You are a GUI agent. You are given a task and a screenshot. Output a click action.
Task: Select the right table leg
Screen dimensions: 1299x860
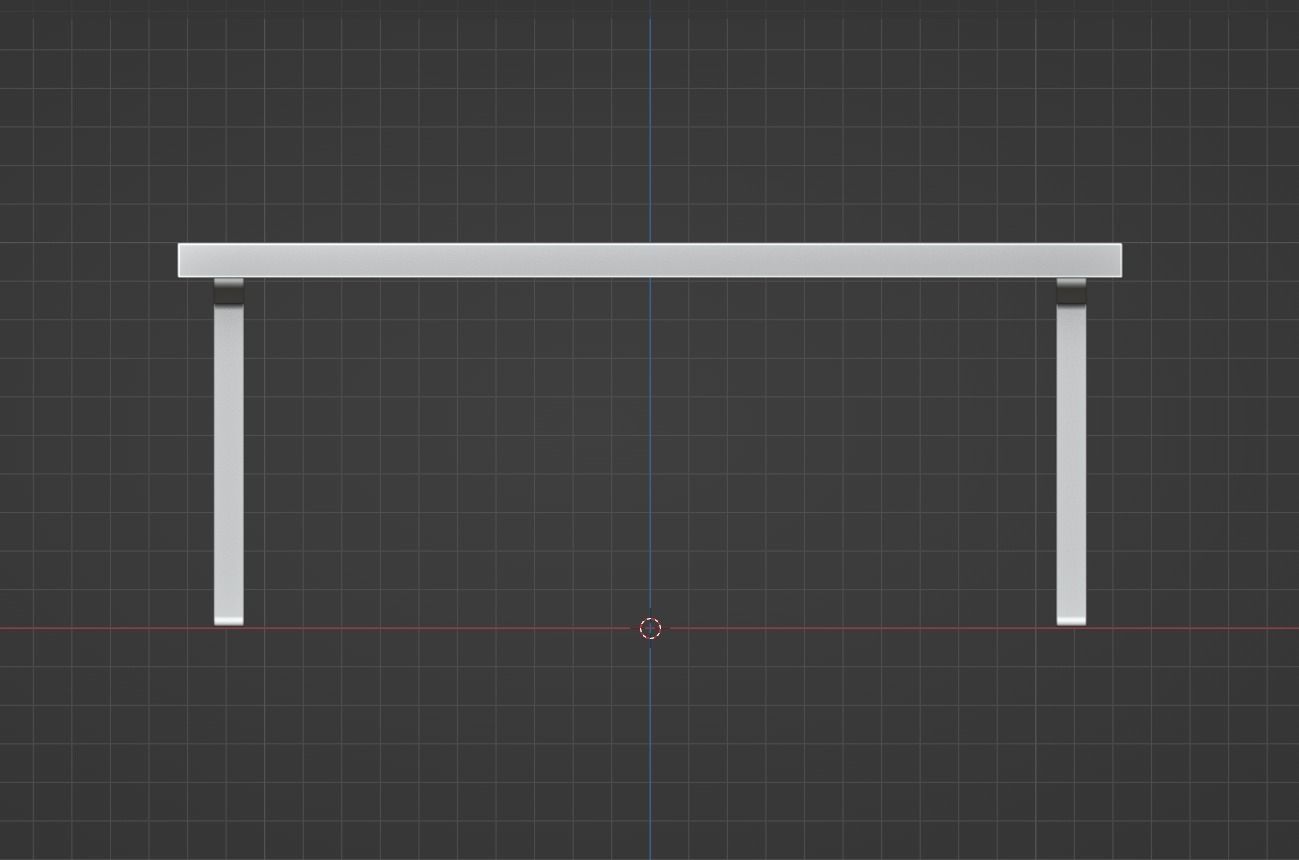coord(1071,452)
